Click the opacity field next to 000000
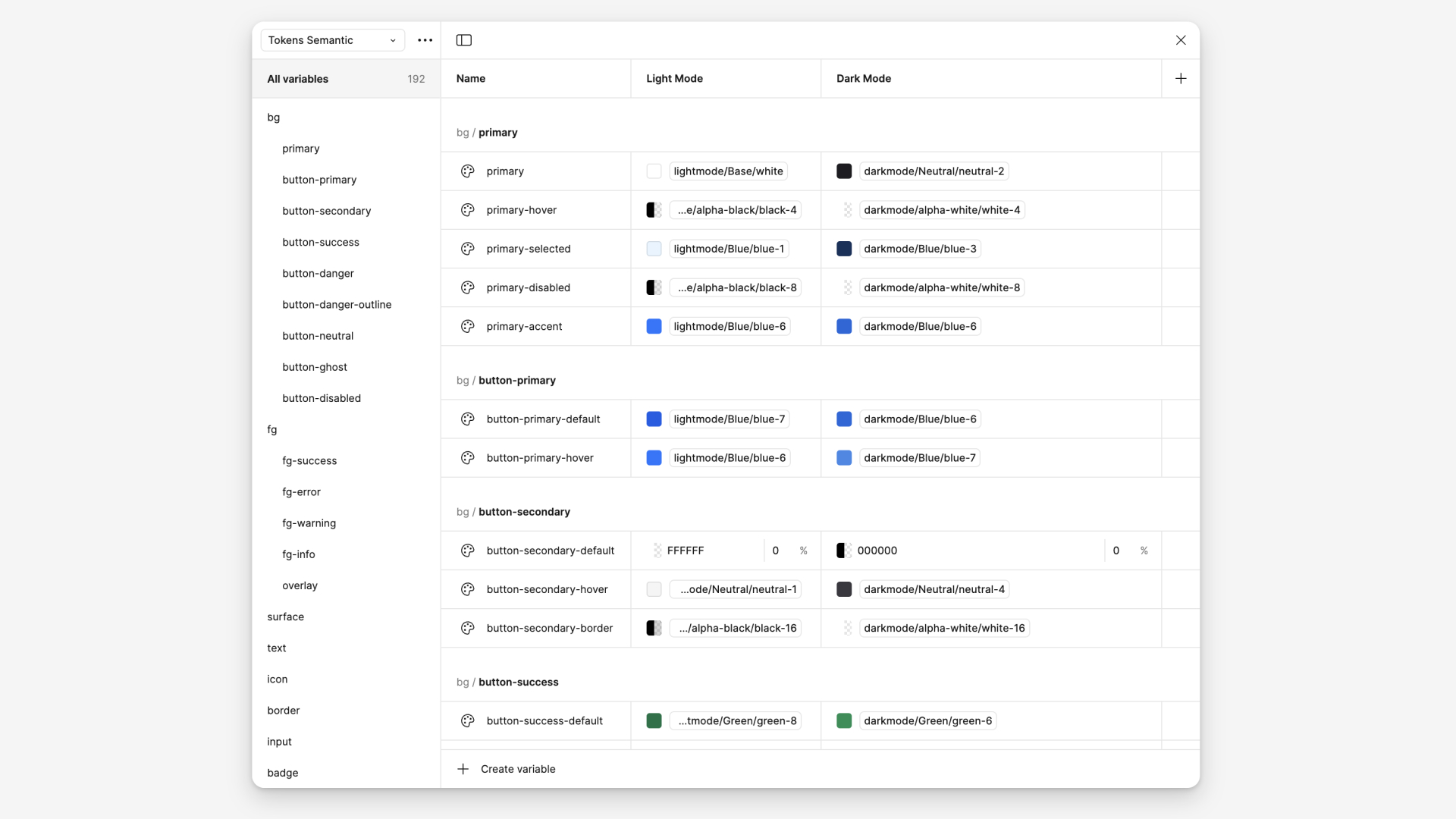The image size is (1456, 819). click(x=1118, y=551)
